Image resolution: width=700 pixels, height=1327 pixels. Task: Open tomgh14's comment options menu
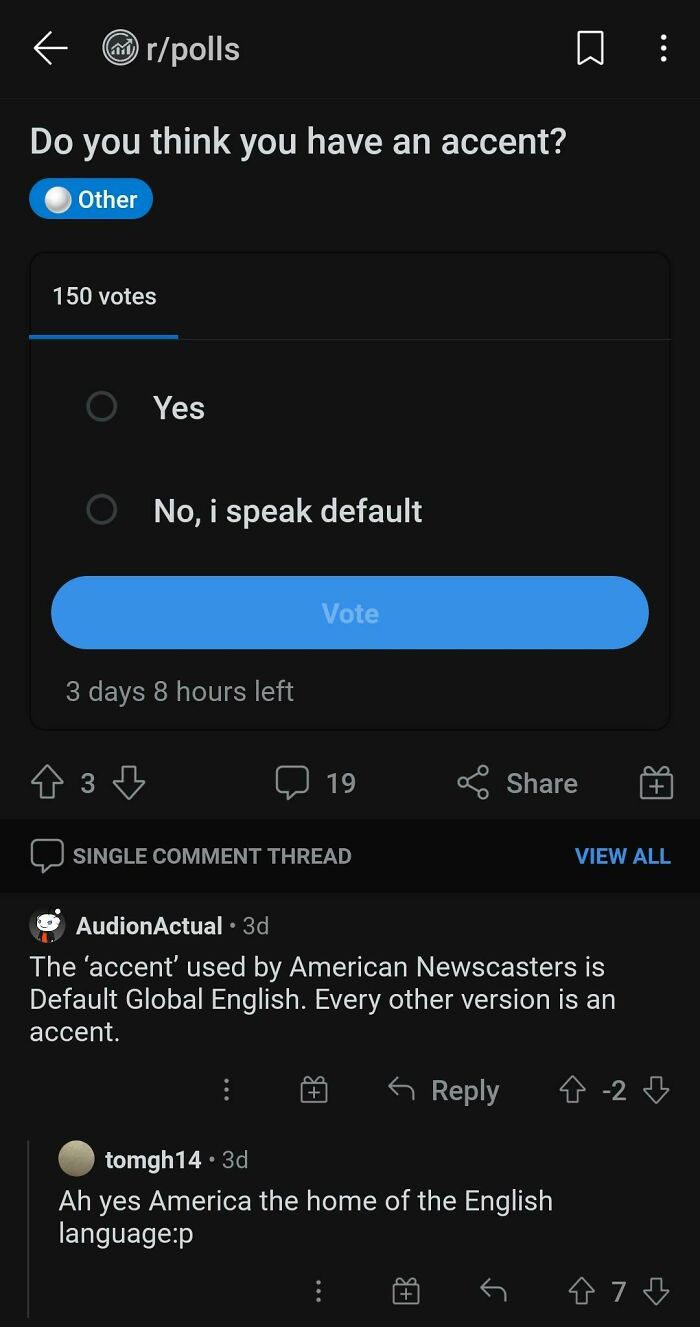click(x=319, y=1291)
